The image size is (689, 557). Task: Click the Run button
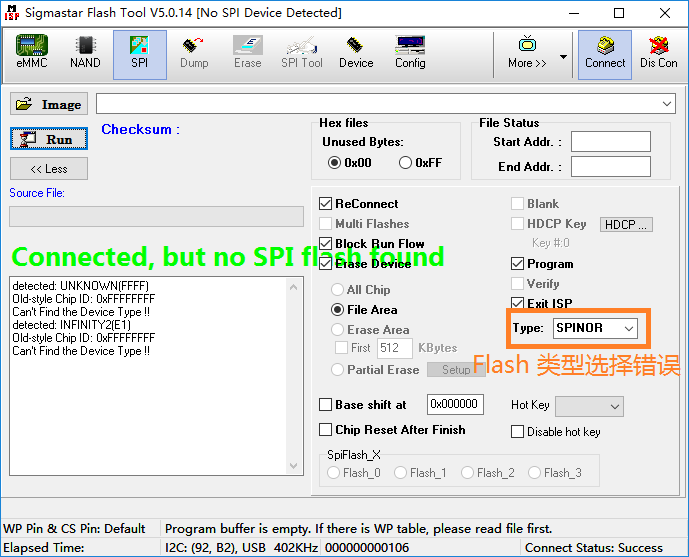point(49,139)
